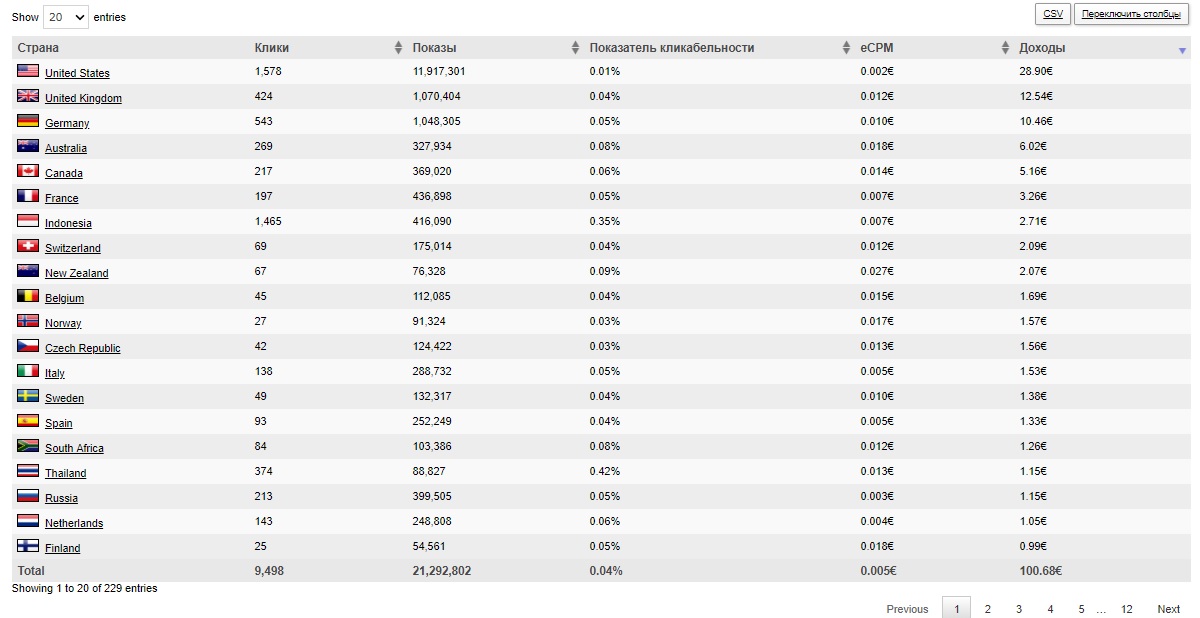Click the Canada flag icon
1200x618 pixels.
[28, 171]
